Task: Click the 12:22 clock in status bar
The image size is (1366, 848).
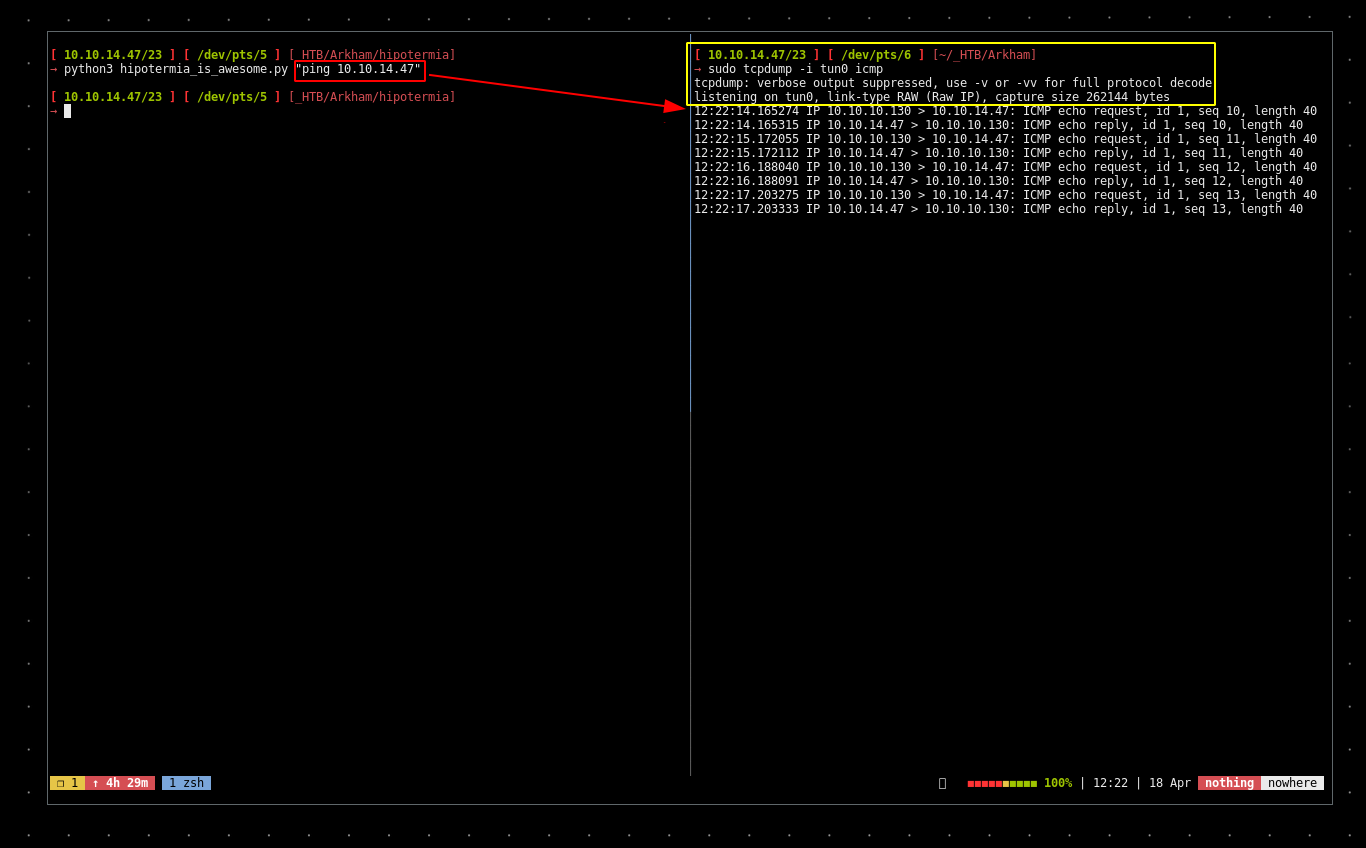Action: pos(1109,783)
